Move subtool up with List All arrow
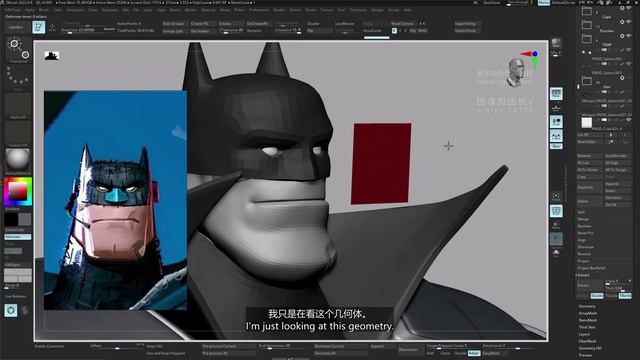Viewport: 640px width, 360px height. (x=611, y=135)
